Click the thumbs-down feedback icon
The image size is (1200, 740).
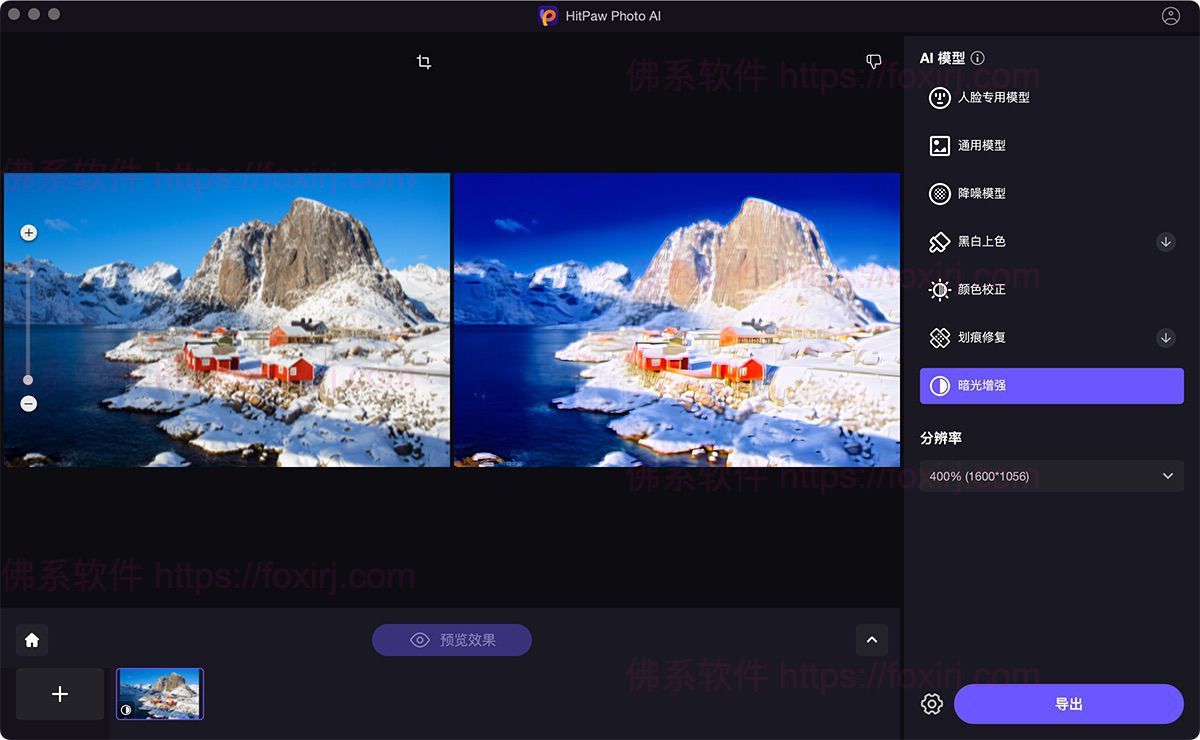click(x=874, y=62)
